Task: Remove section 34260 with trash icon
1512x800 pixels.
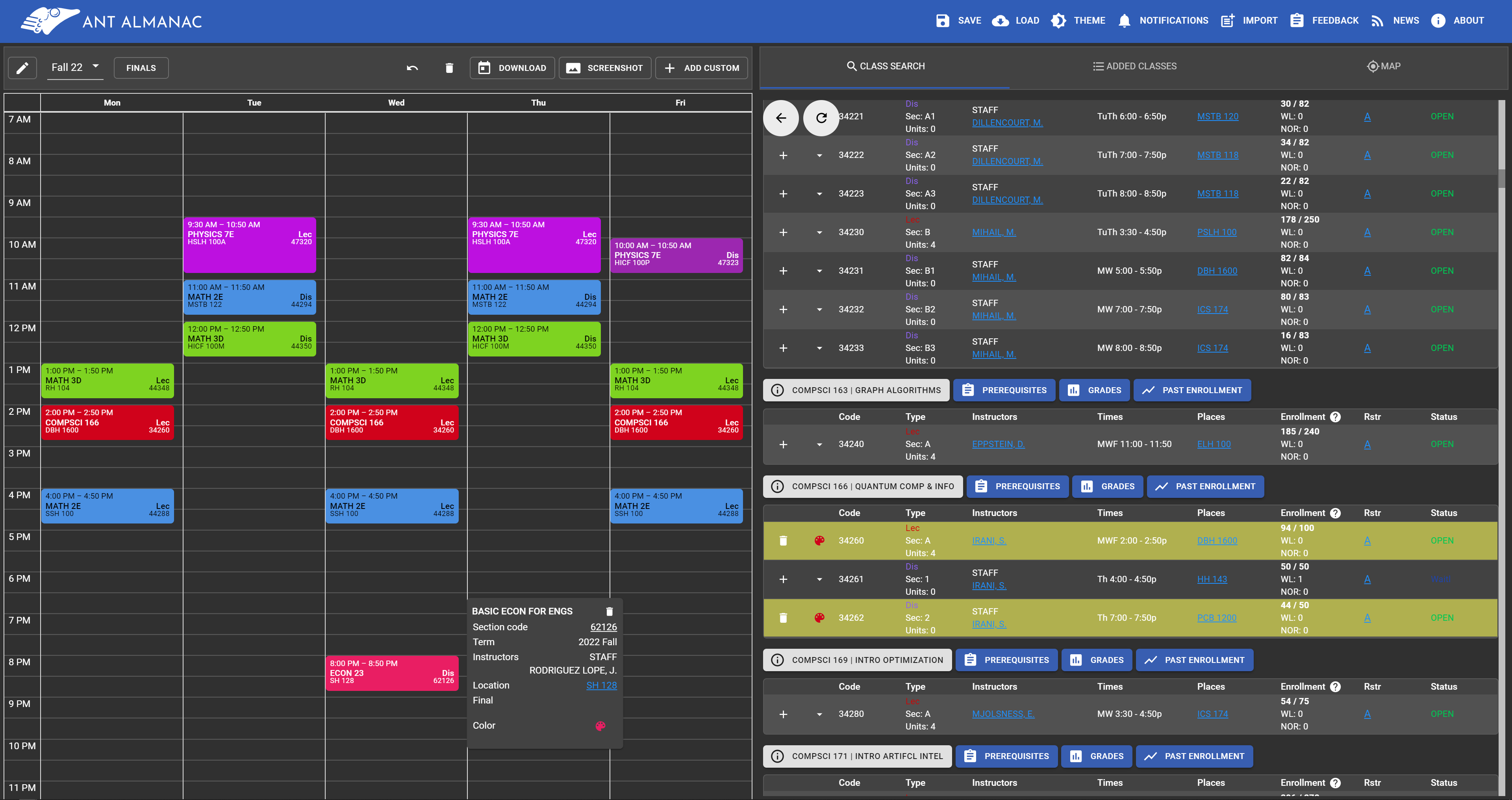Action: pyautogui.click(x=783, y=540)
